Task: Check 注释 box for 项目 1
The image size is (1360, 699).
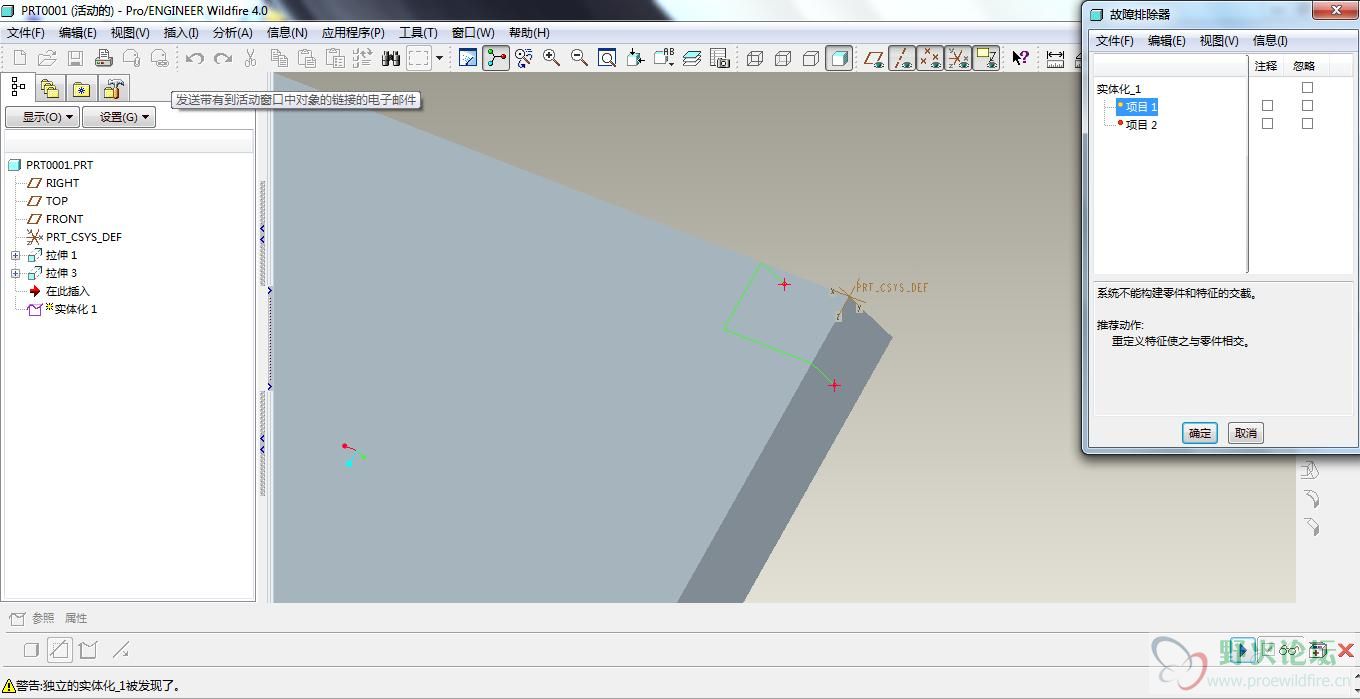Action: click(1268, 106)
